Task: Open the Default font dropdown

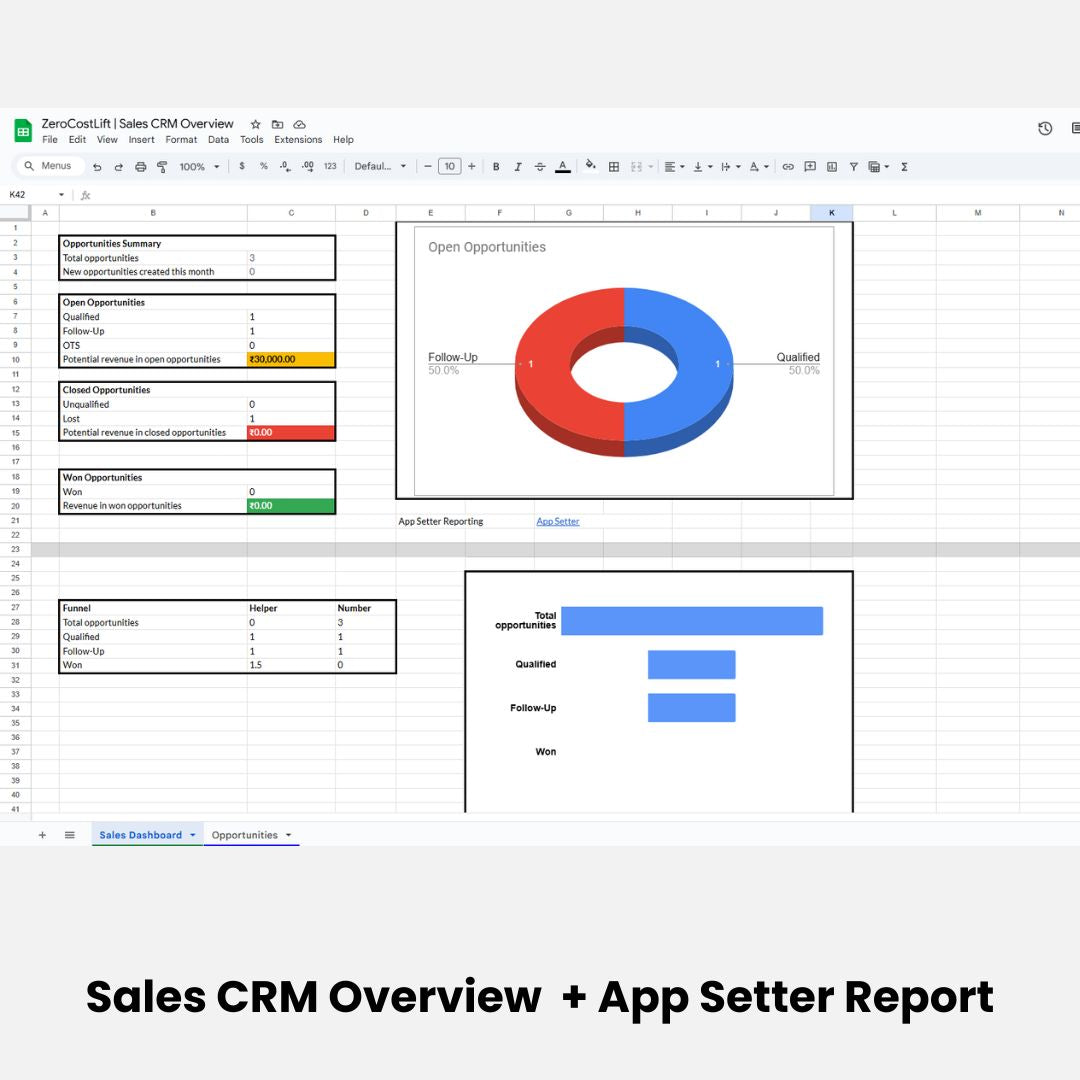Action: pyautogui.click(x=381, y=167)
